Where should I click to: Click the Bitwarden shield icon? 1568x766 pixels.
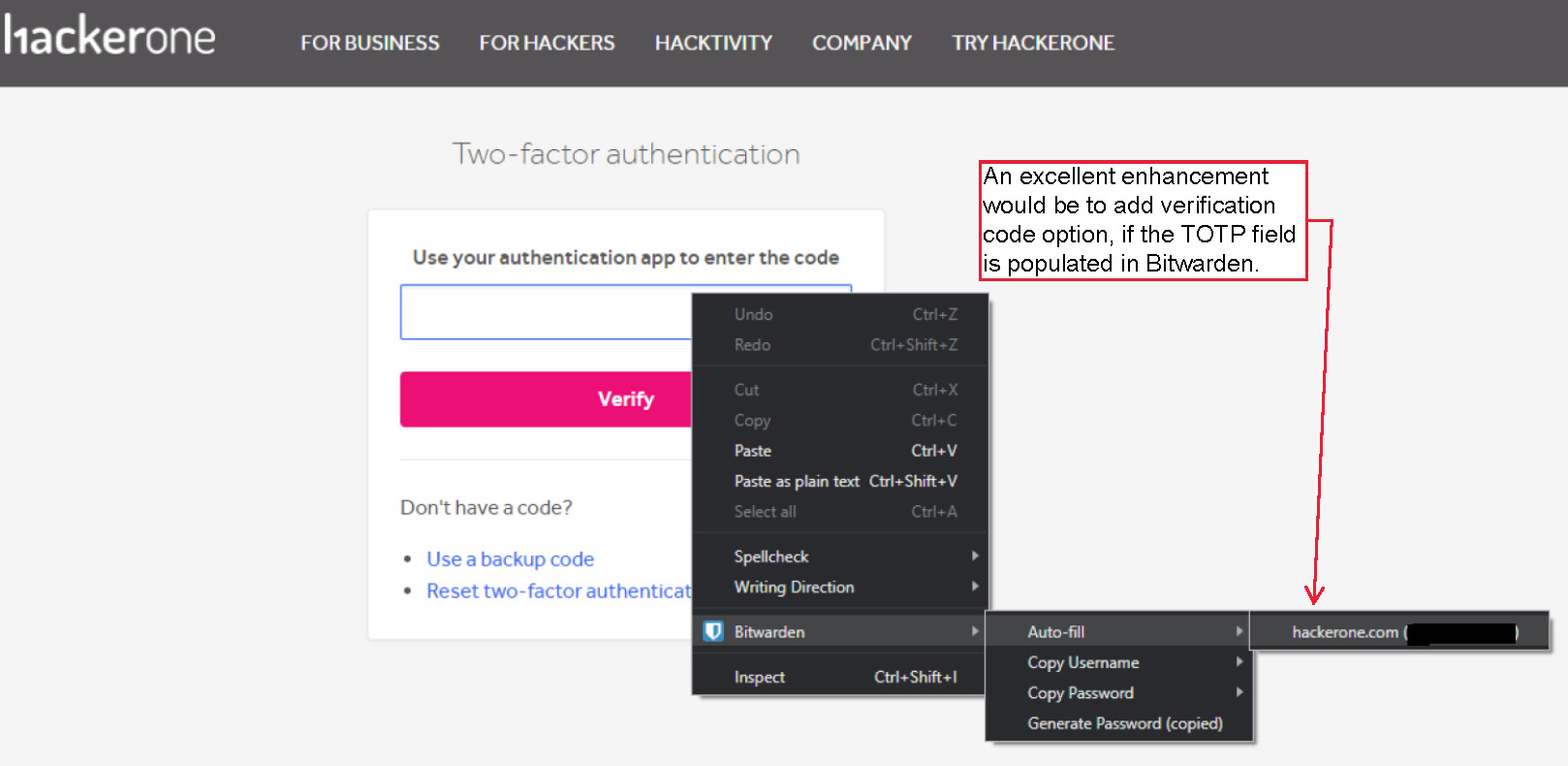click(713, 631)
